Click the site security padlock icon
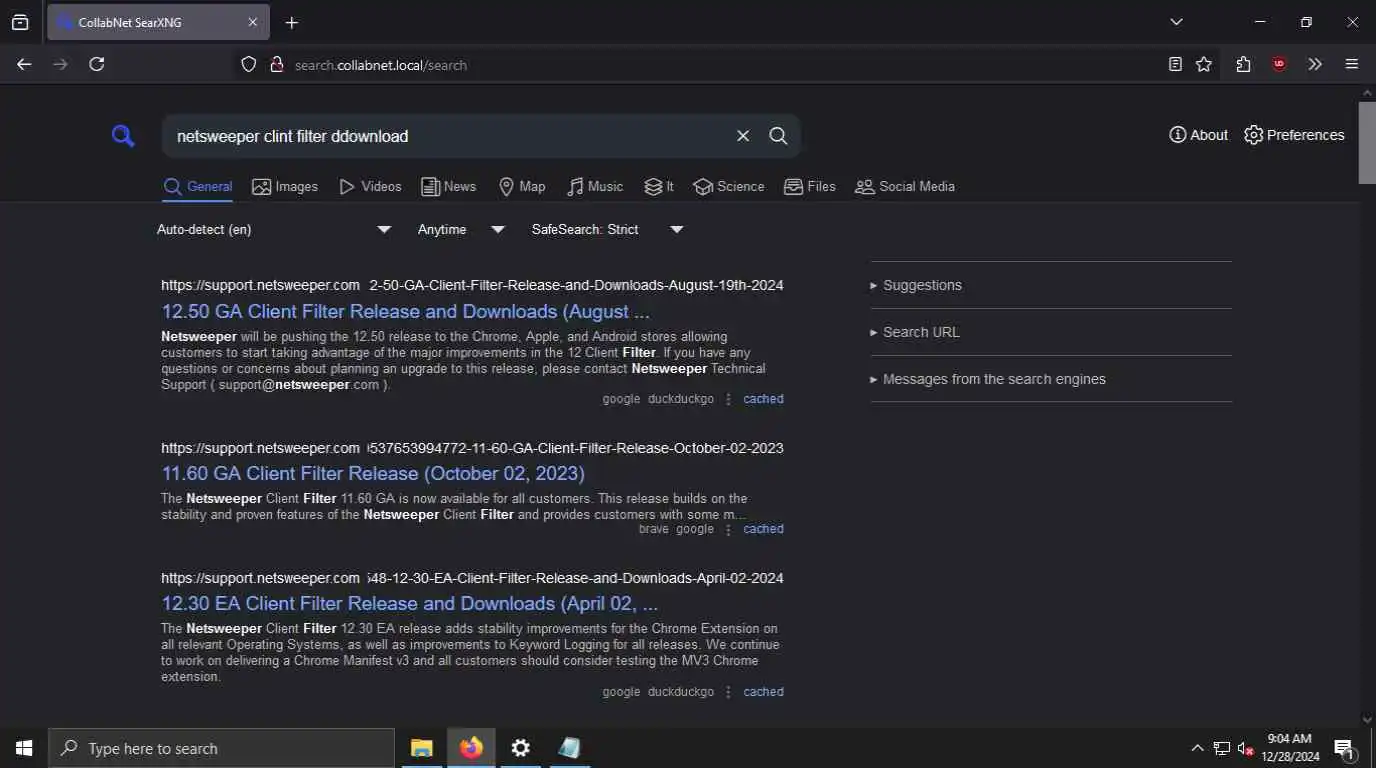 tap(277, 65)
